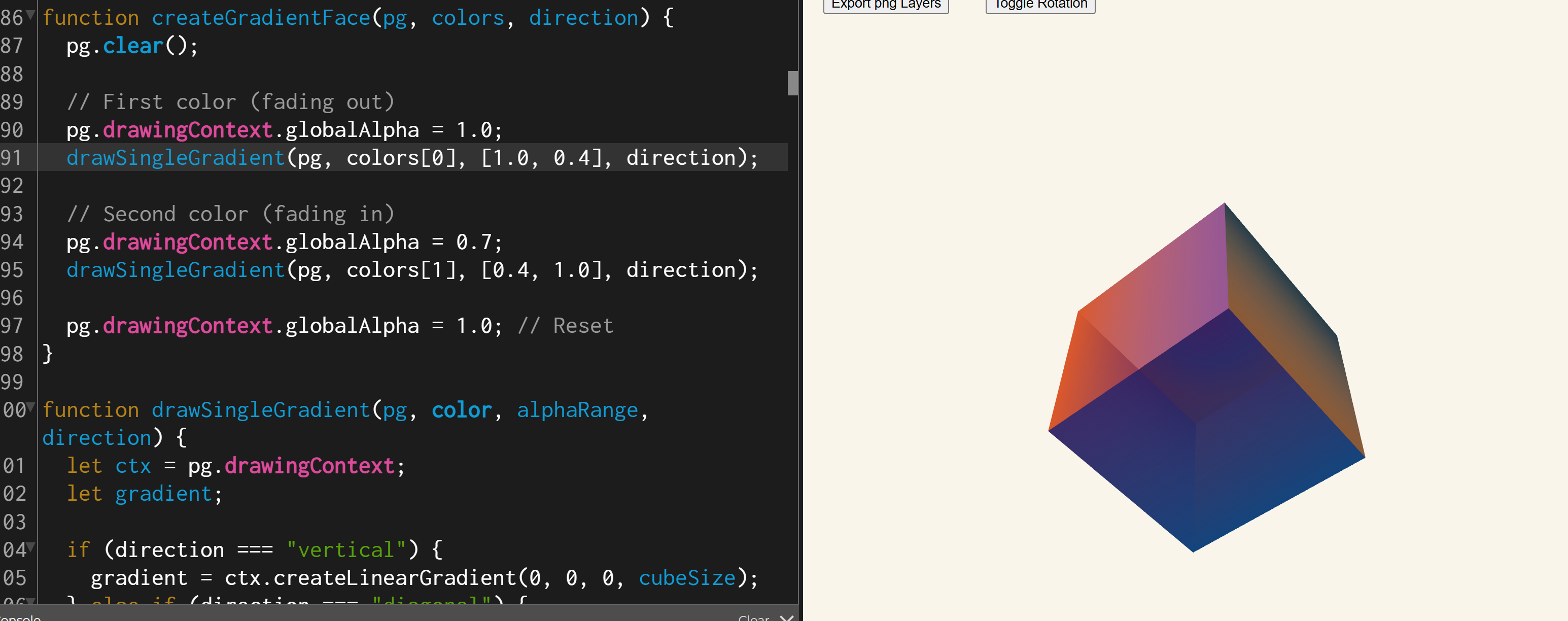
Task: Click the Console panel label
Action: coord(20,617)
